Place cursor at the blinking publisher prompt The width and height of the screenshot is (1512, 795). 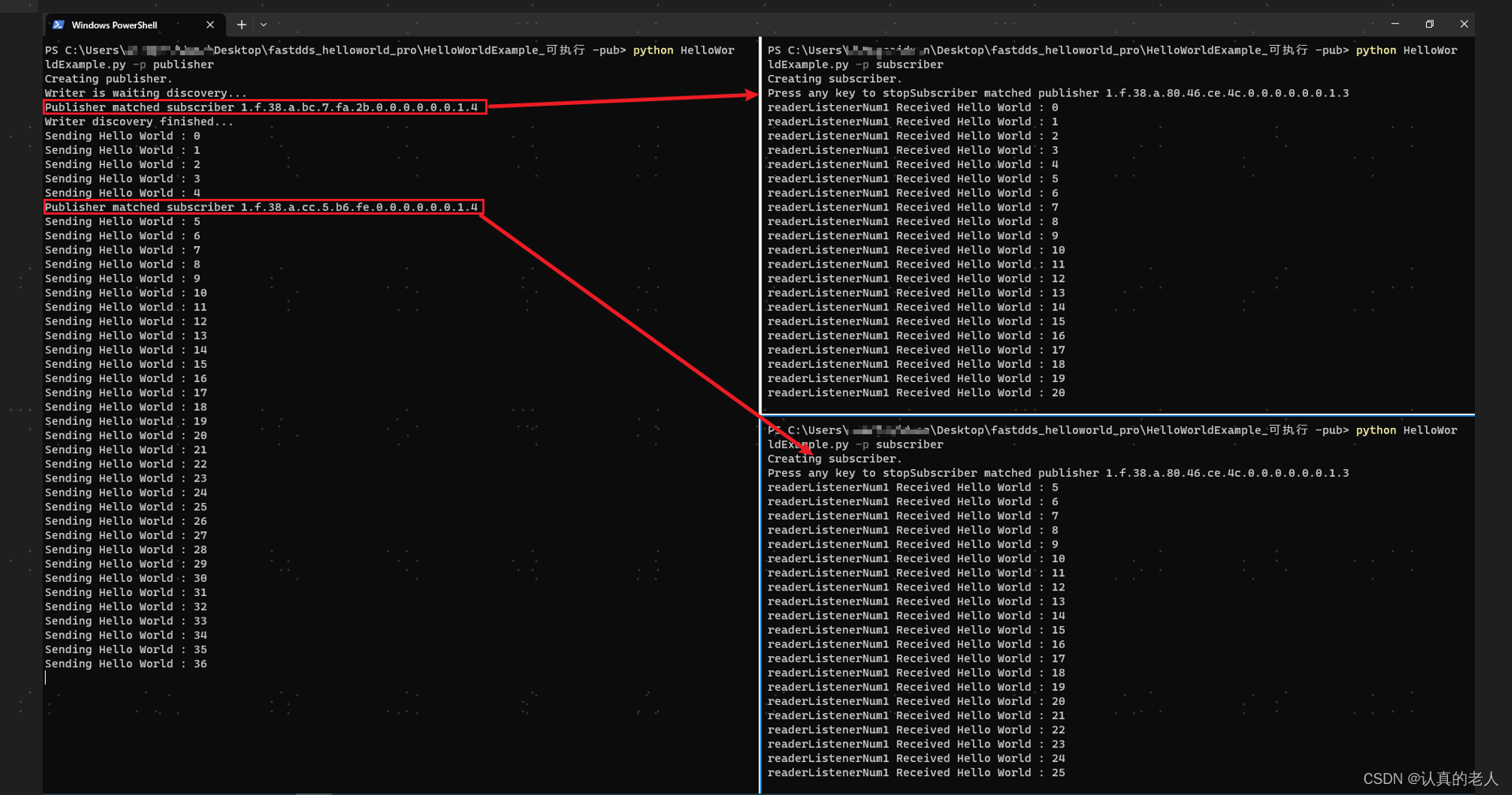click(x=47, y=677)
